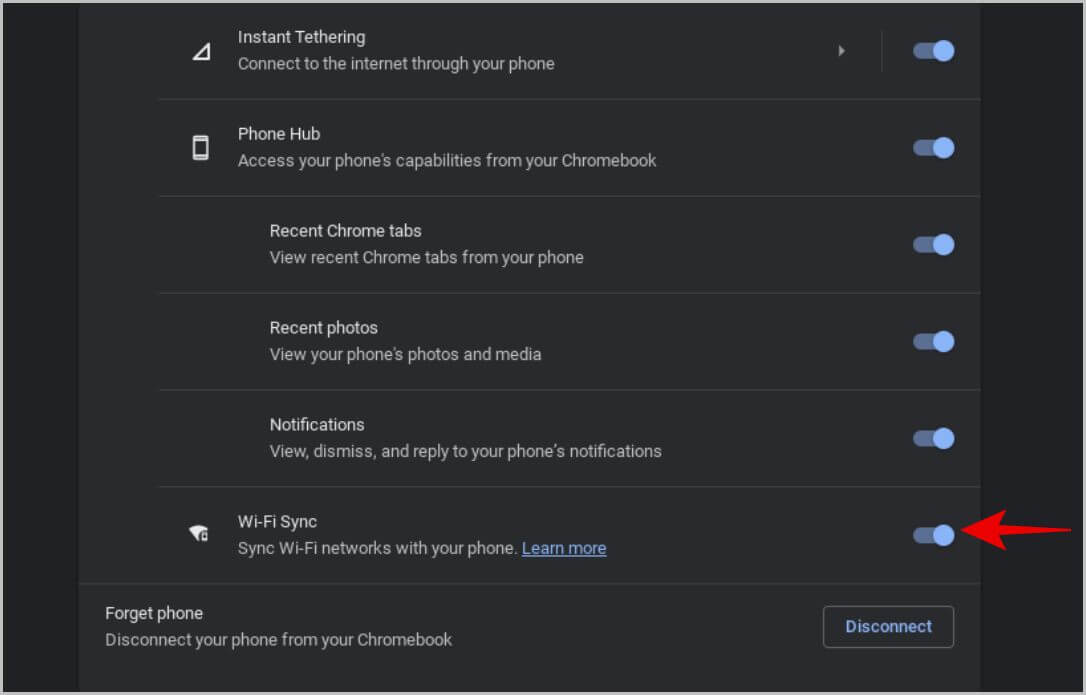
Task: Click 'Access your phone's capabilities' description
Action: click(x=447, y=161)
